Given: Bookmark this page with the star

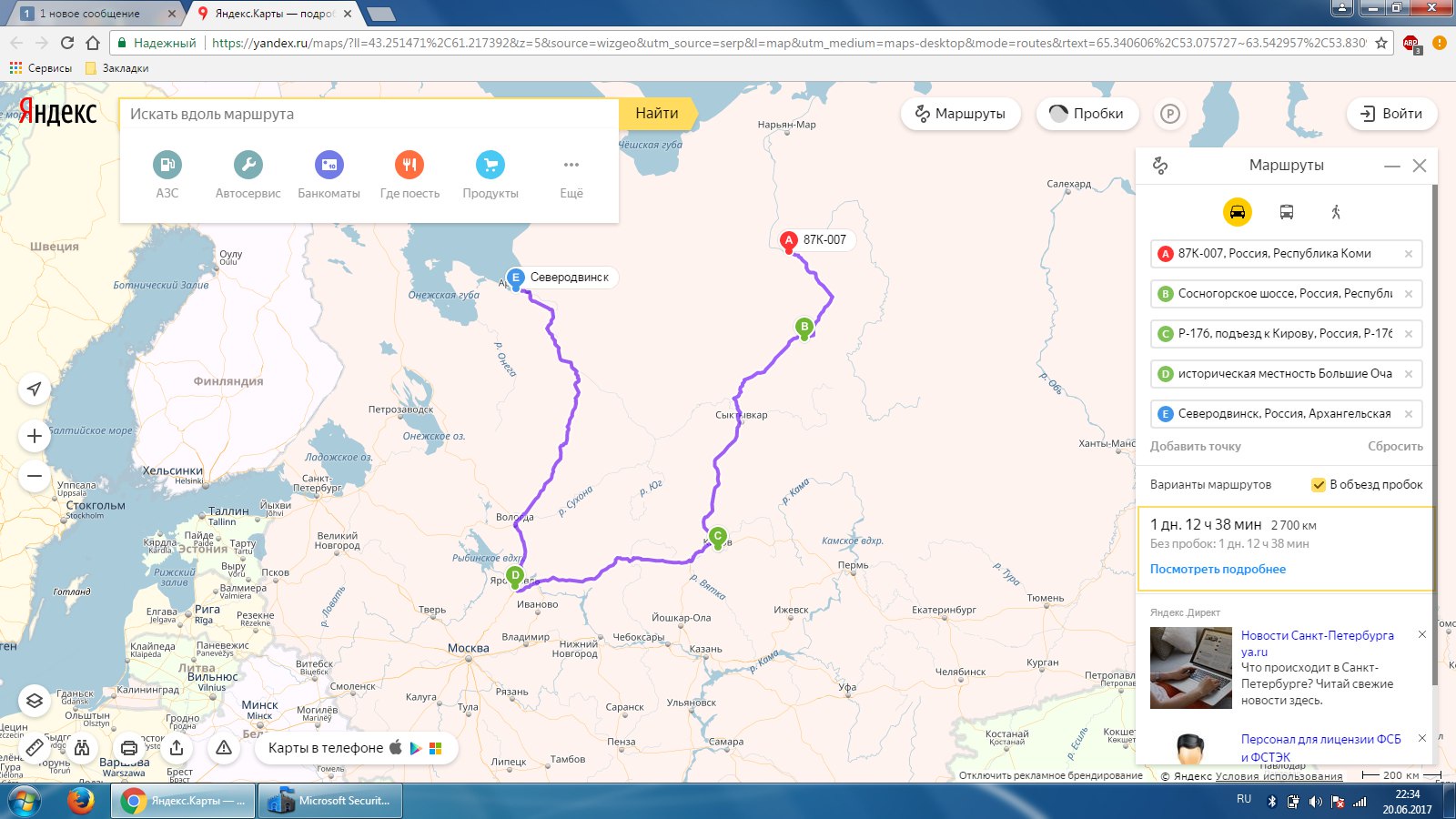Looking at the screenshot, I should tap(1381, 43).
